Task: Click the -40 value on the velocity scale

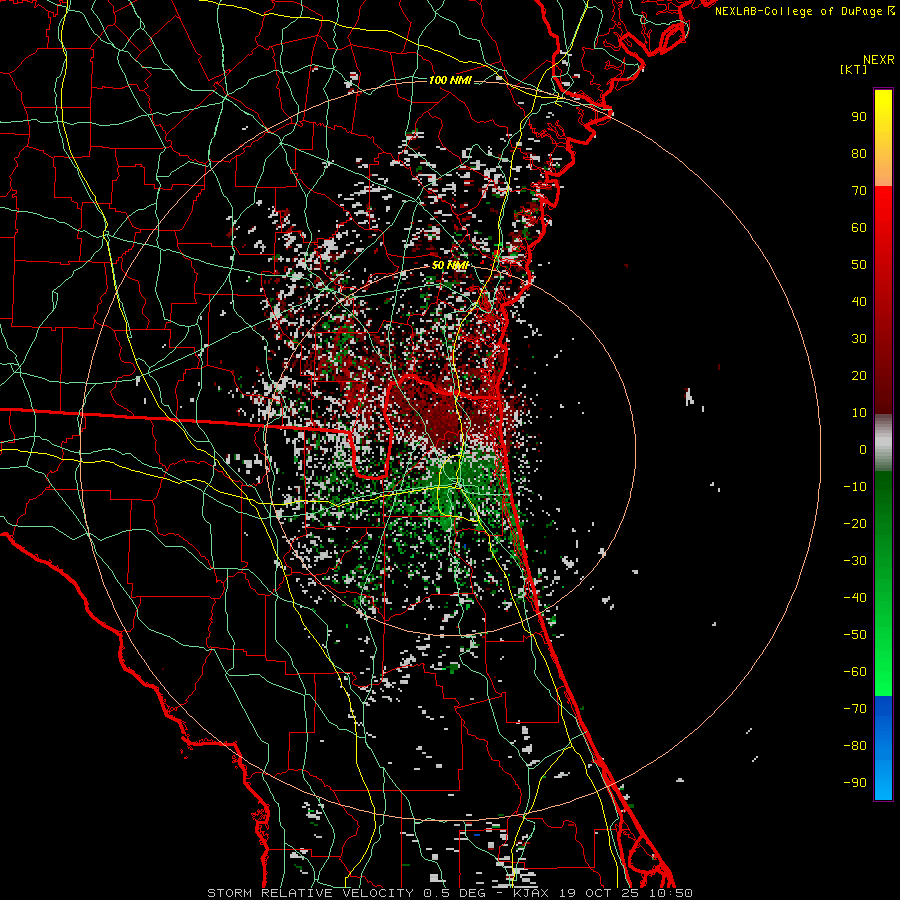Action: [855, 598]
